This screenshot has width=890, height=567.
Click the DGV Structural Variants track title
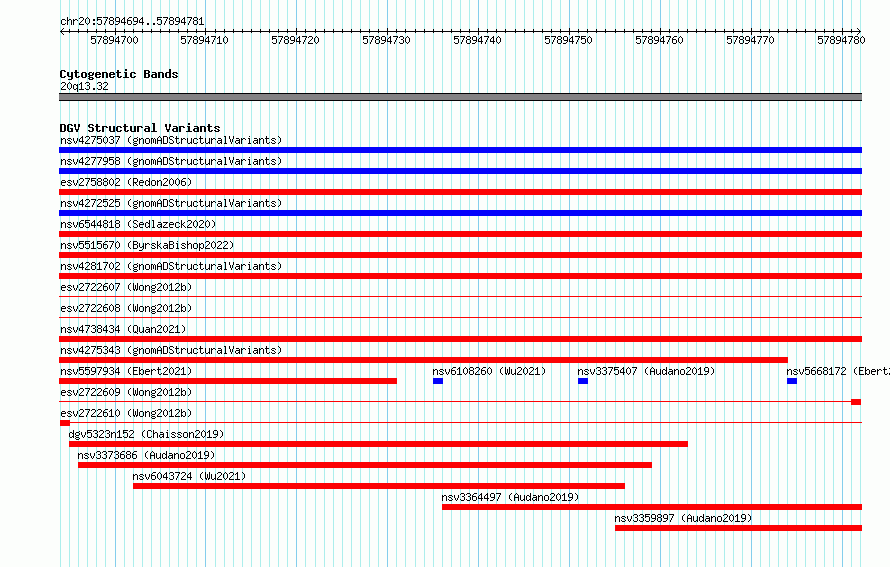coord(140,128)
